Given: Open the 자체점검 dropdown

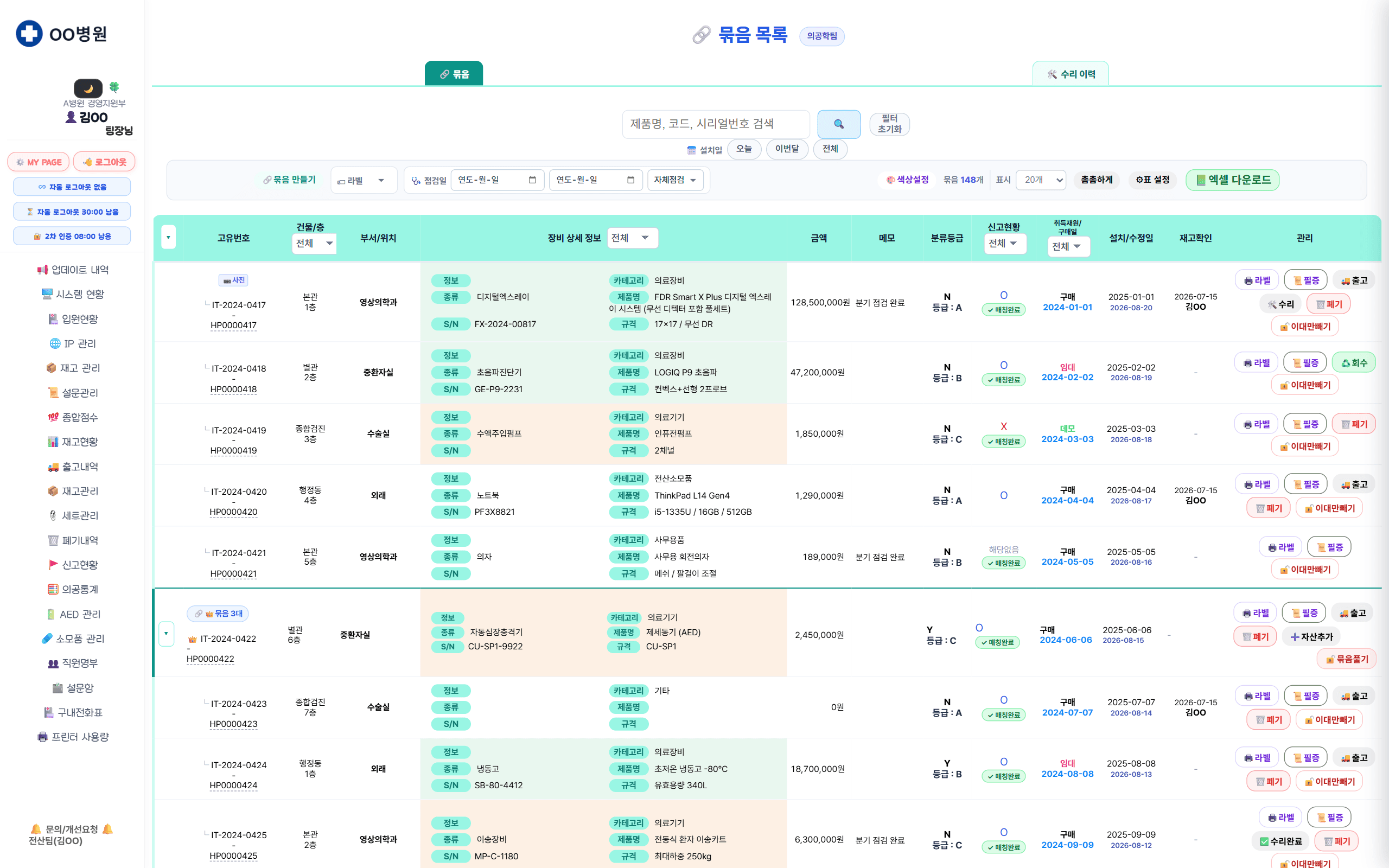Looking at the screenshot, I should (676, 180).
